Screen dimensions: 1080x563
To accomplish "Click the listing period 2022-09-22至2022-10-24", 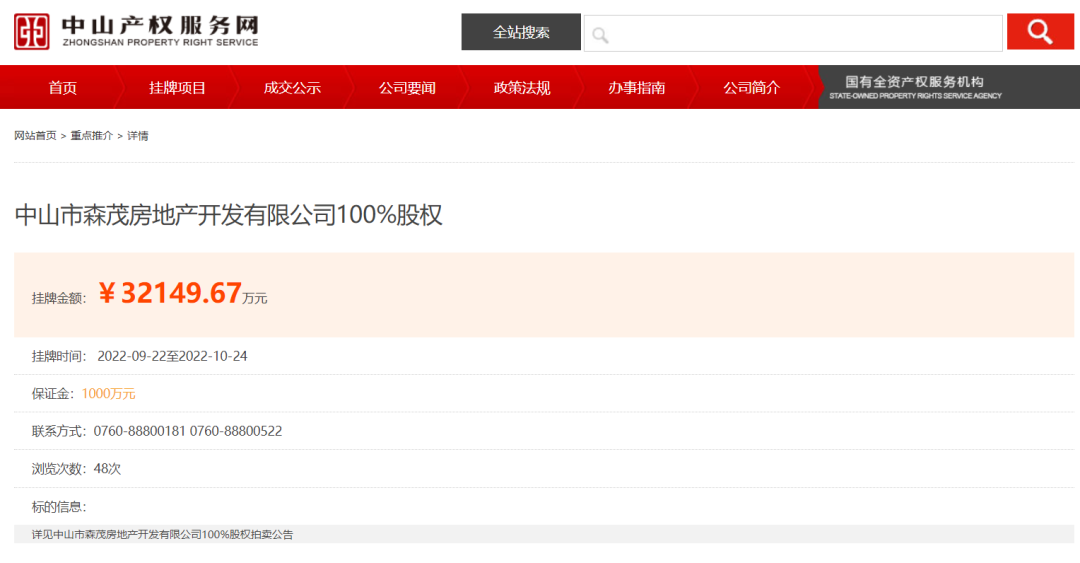I will 172,356.
